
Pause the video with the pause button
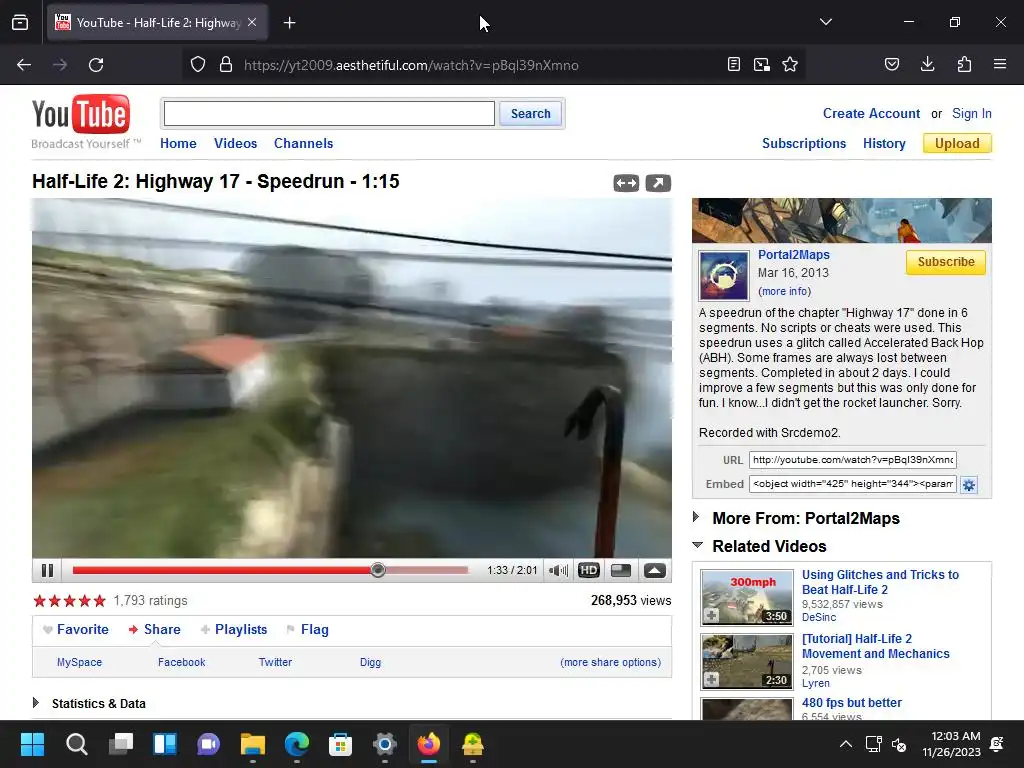coord(47,570)
